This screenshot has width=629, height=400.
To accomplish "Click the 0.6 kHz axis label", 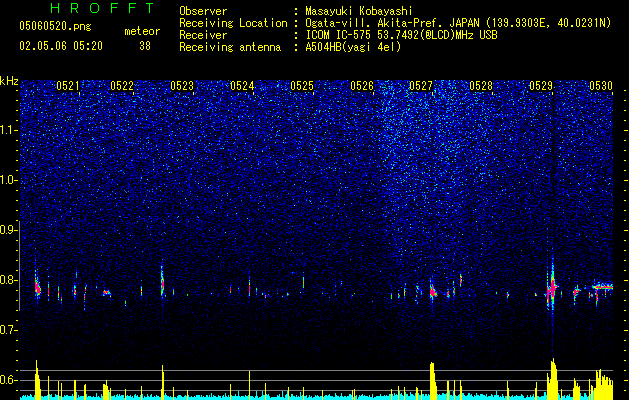I will coord(8,380).
